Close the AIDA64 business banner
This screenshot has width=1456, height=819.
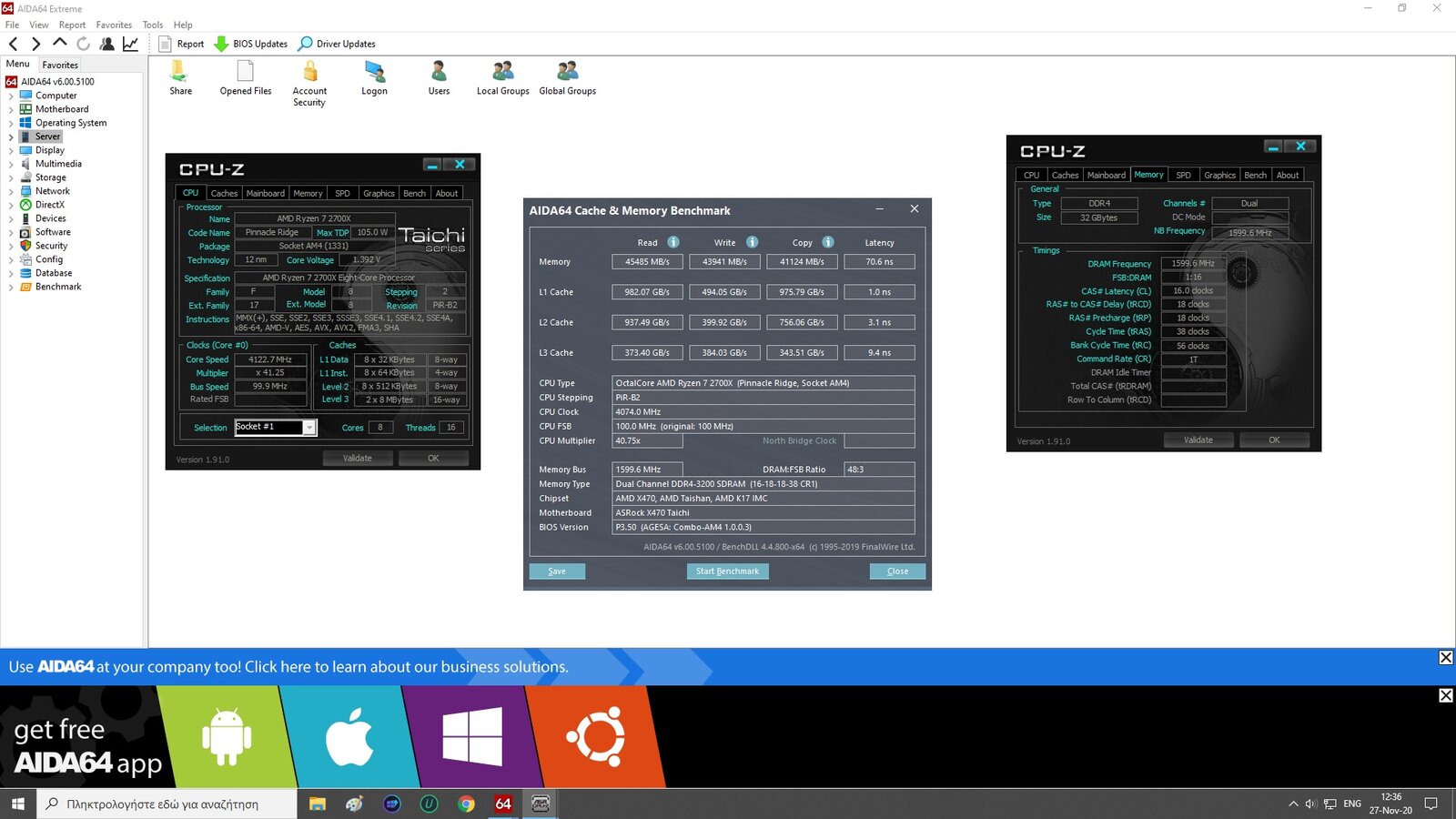tap(1445, 658)
